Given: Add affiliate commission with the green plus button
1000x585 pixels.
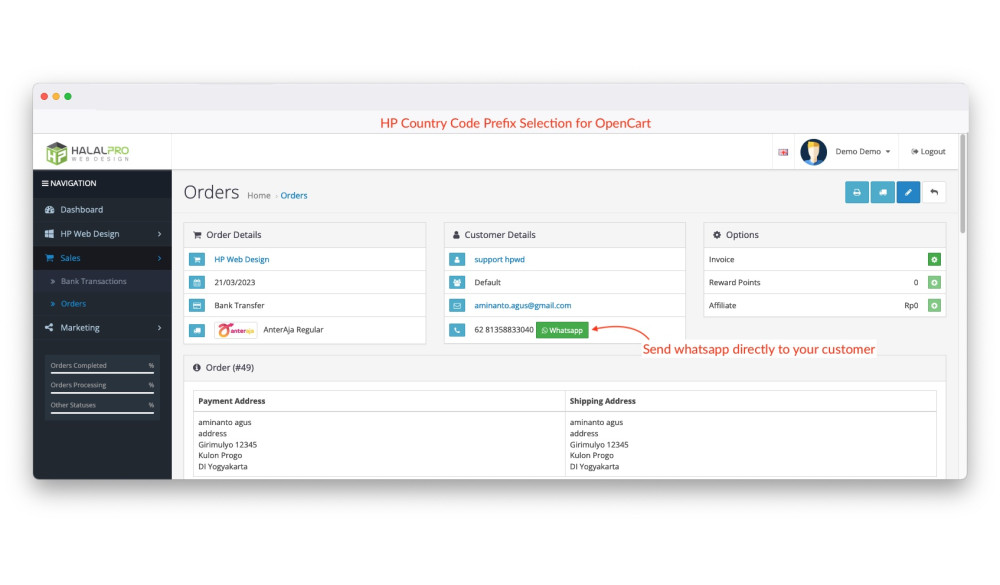Looking at the screenshot, I should [x=934, y=305].
